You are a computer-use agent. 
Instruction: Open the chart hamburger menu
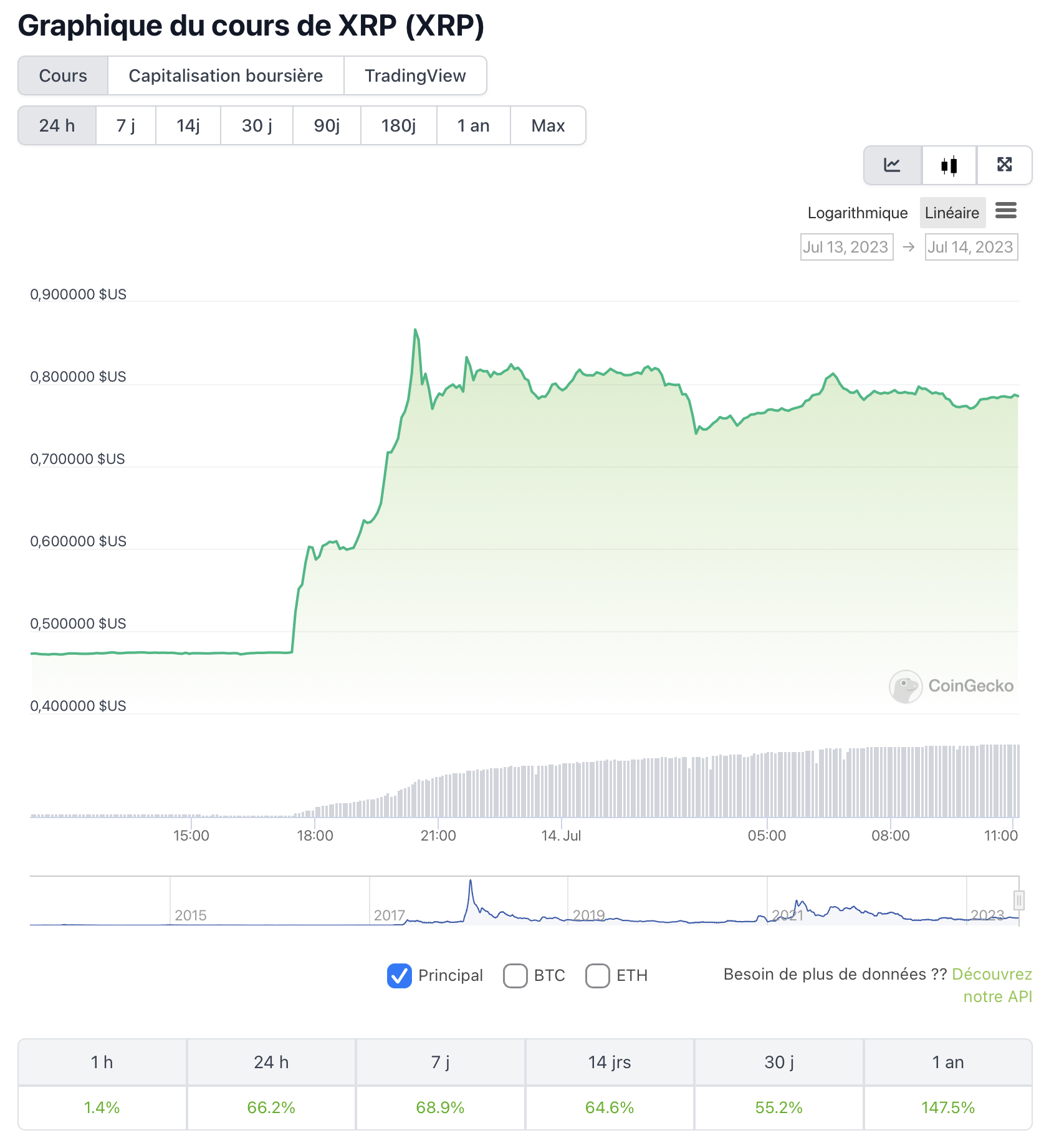1006,211
